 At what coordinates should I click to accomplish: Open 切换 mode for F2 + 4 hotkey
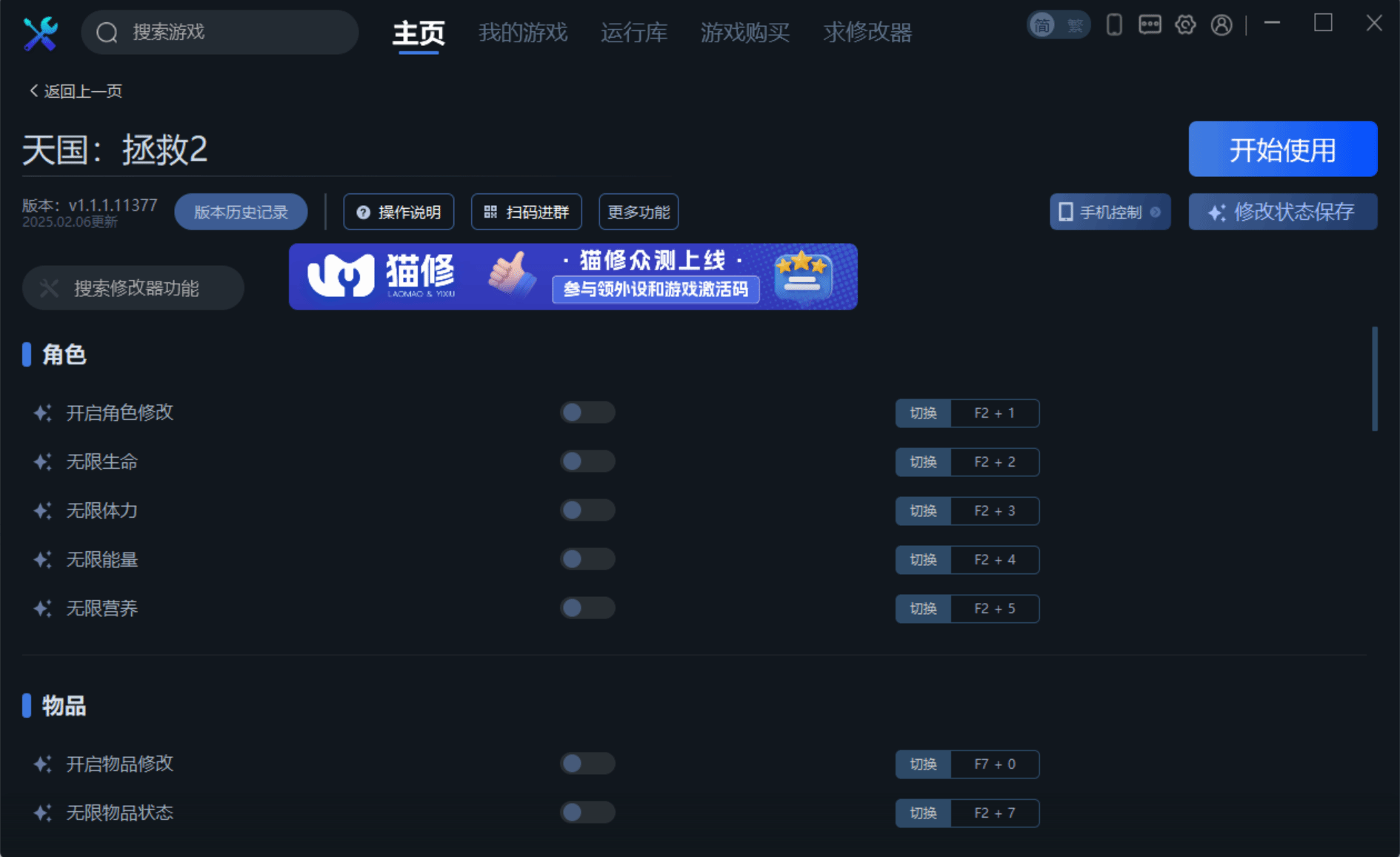click(x=923, y=560)
